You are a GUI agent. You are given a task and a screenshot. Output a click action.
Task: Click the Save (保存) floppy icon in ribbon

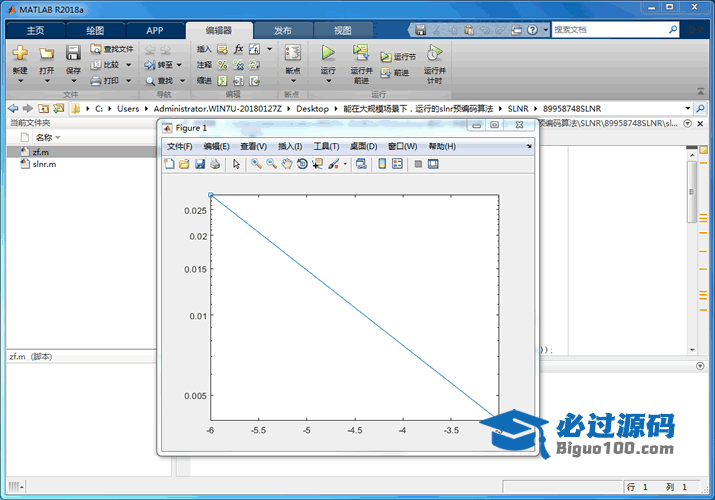pos(73,53)
